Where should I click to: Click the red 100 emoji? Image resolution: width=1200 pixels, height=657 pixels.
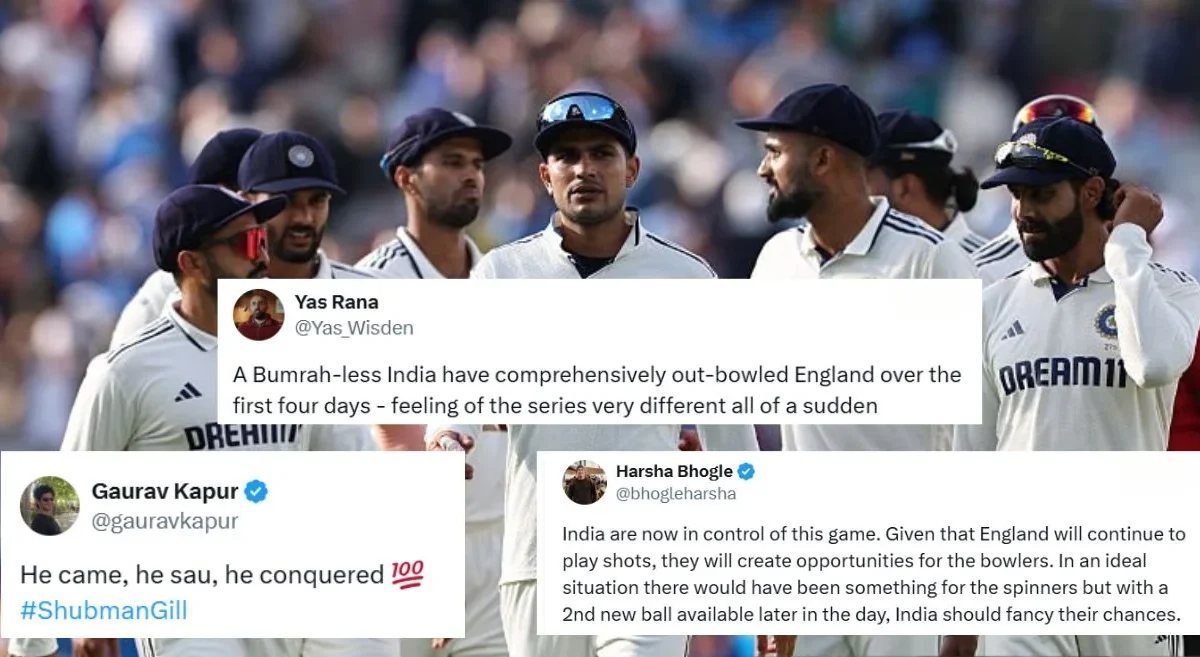pyautogui.click(x=408, y=574)
